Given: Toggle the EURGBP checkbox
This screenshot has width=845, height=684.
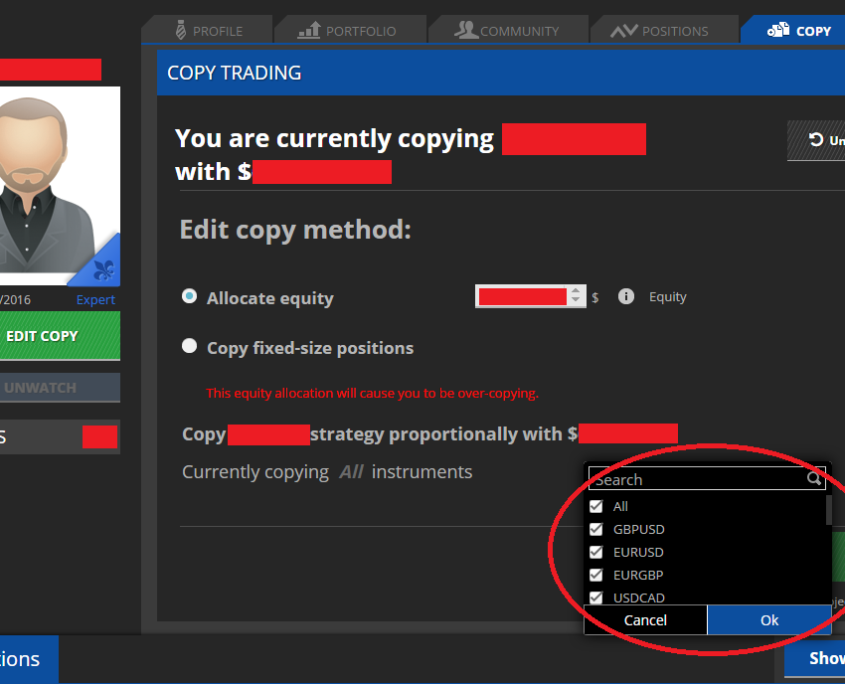Looking at the screenshot, I should click(x=597, y=575).
